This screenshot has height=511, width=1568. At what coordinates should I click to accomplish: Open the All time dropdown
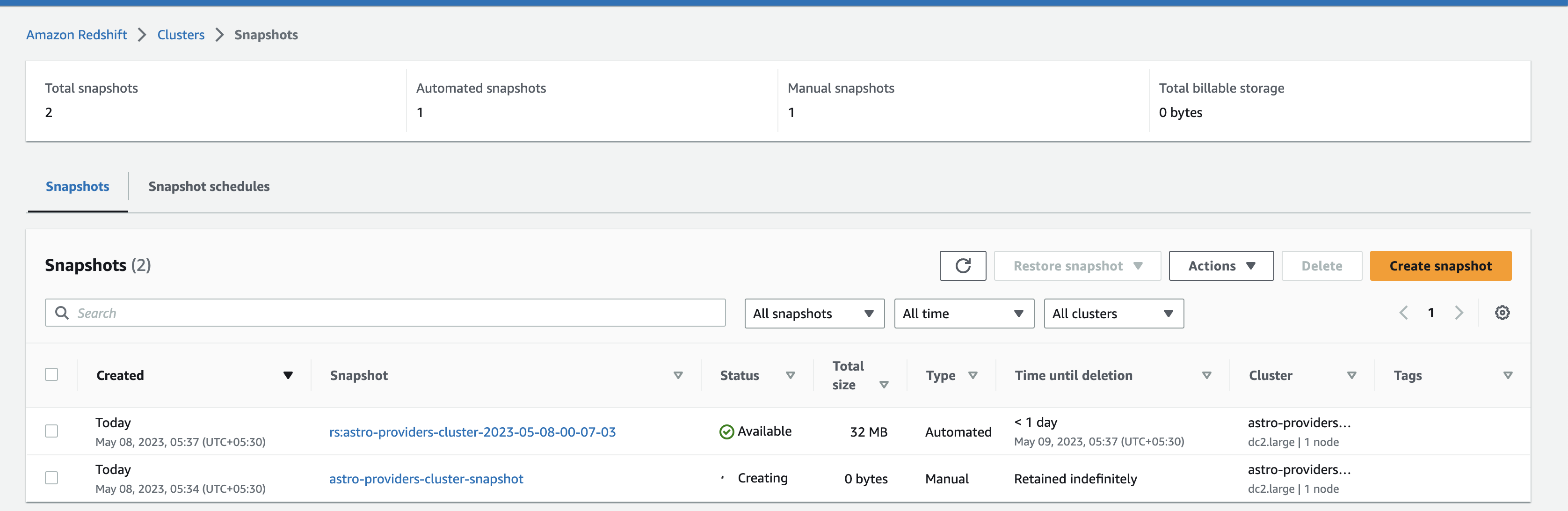[964, 313]
